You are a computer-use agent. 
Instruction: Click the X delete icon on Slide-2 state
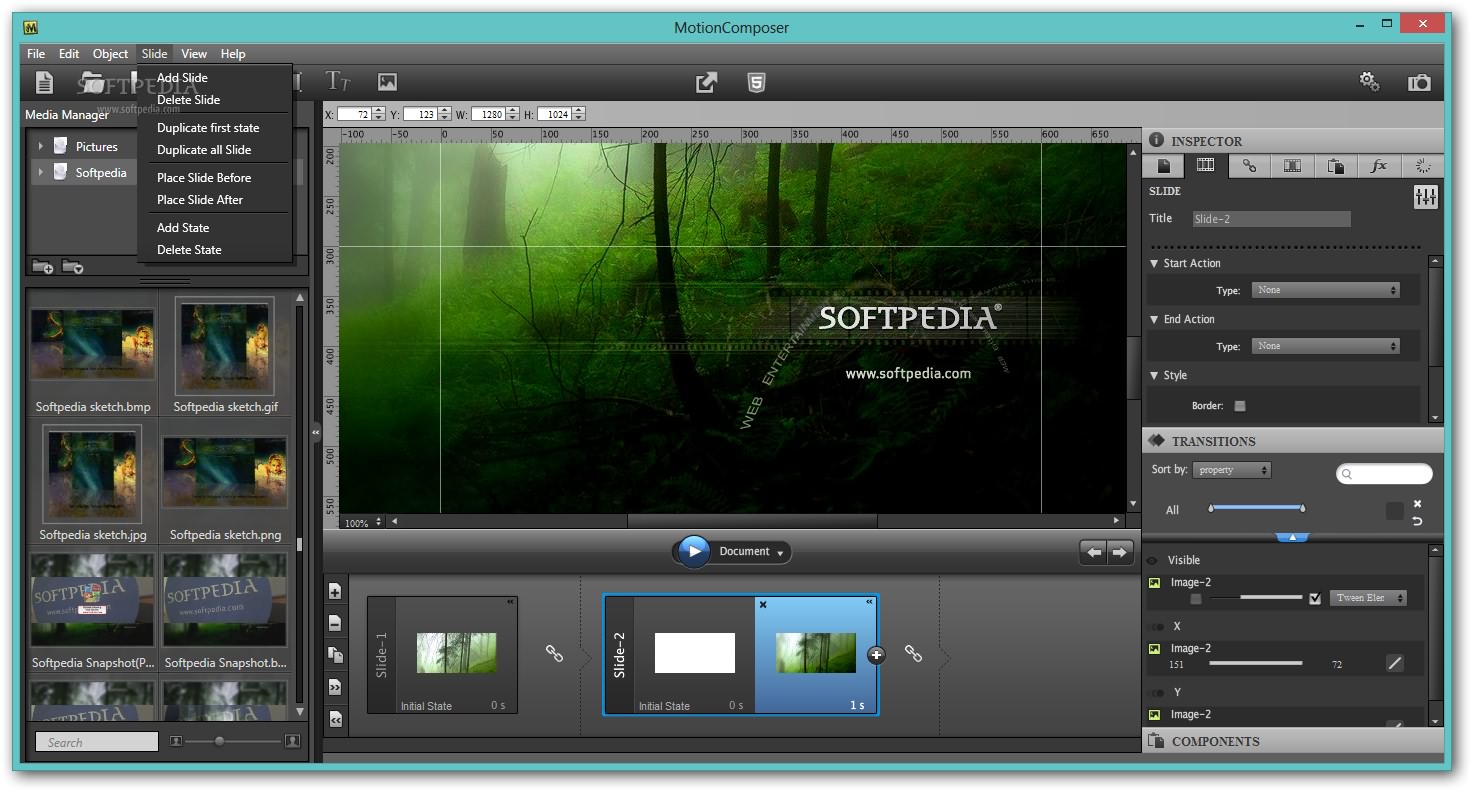[763, 605]
